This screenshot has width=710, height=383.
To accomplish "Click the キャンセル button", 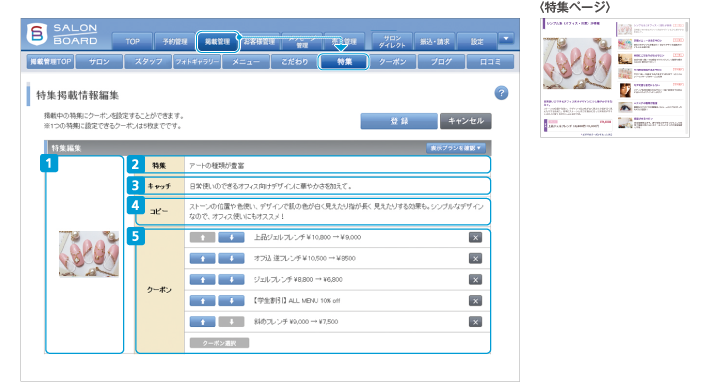I will tap(466, 121).
